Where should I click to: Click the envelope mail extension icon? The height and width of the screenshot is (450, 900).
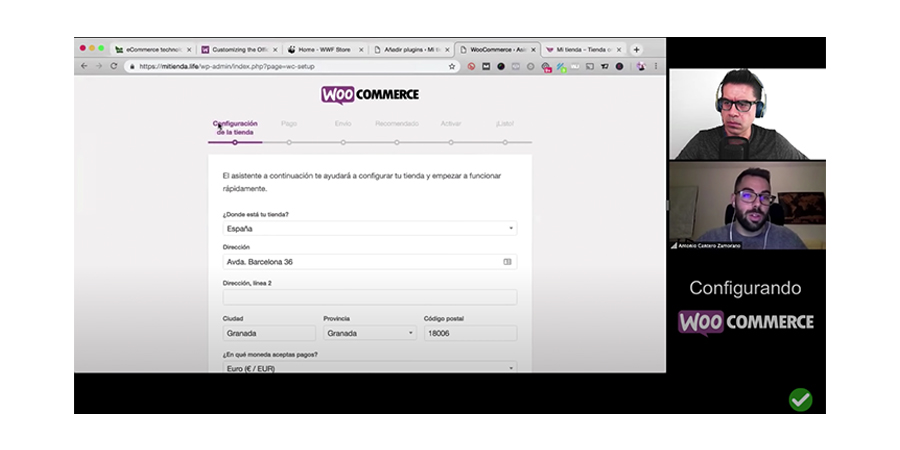click(486, 67)
